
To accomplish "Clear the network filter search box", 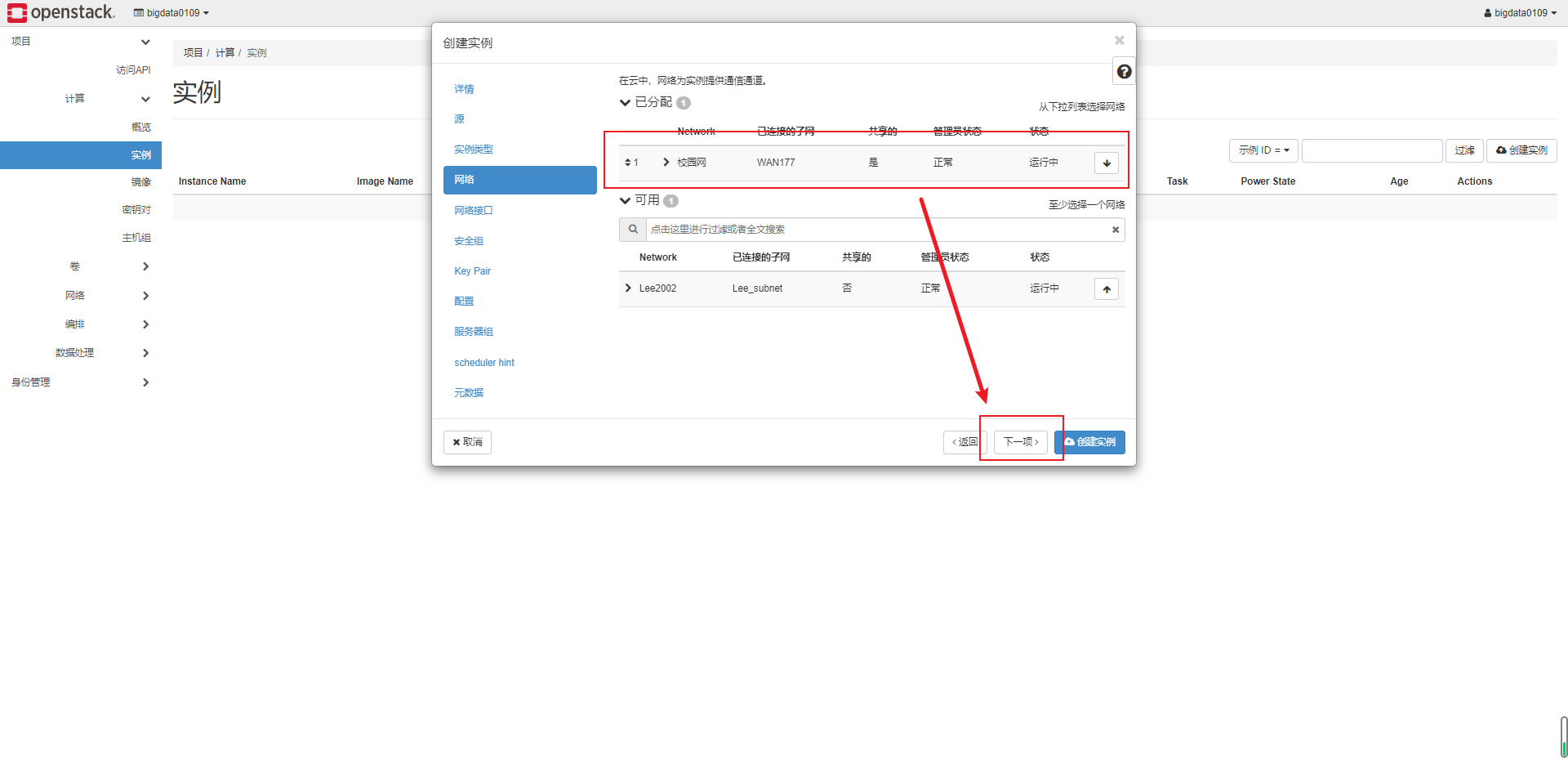I will (1116, 230).
